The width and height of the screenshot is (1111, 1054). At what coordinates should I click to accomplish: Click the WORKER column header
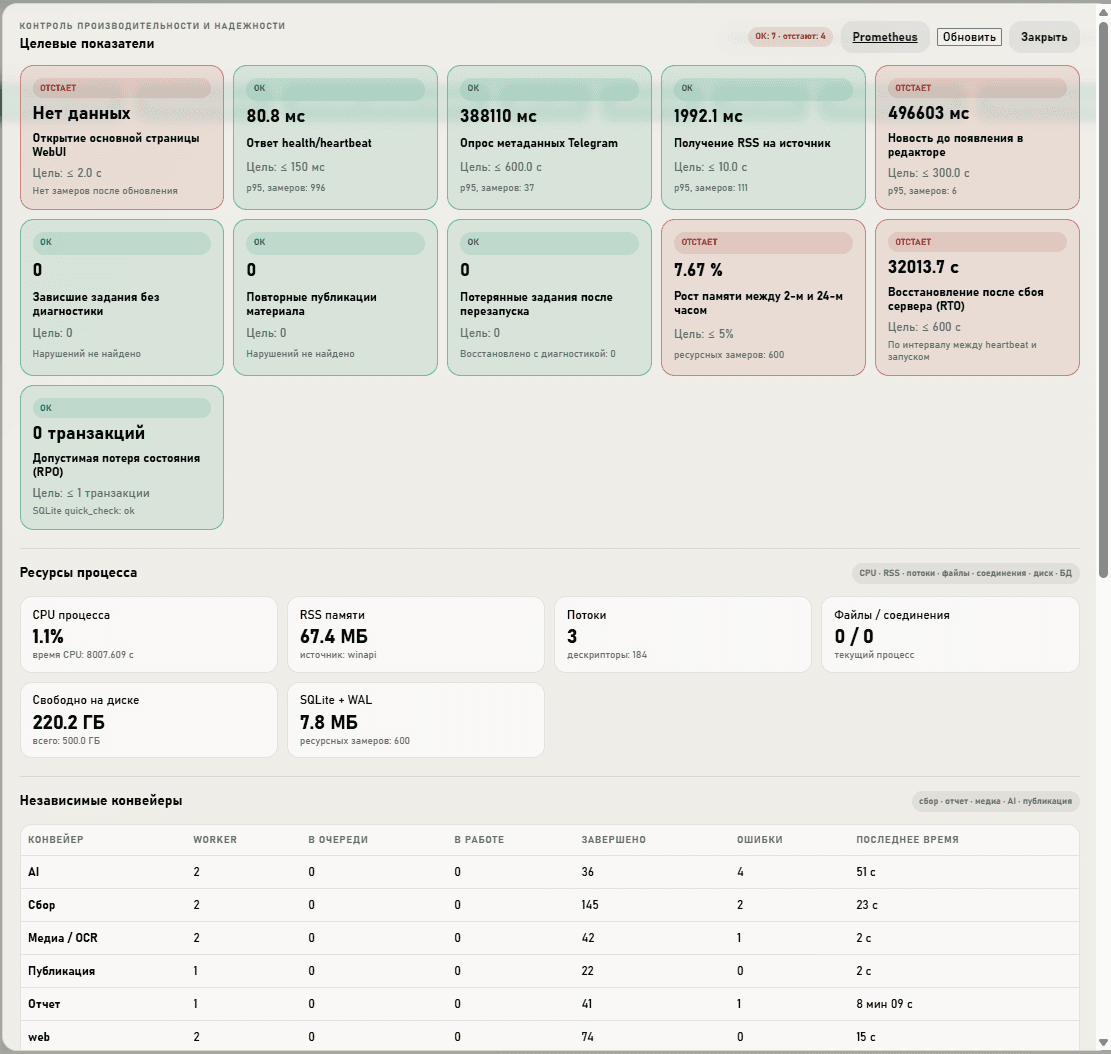(x=215, y=839)
